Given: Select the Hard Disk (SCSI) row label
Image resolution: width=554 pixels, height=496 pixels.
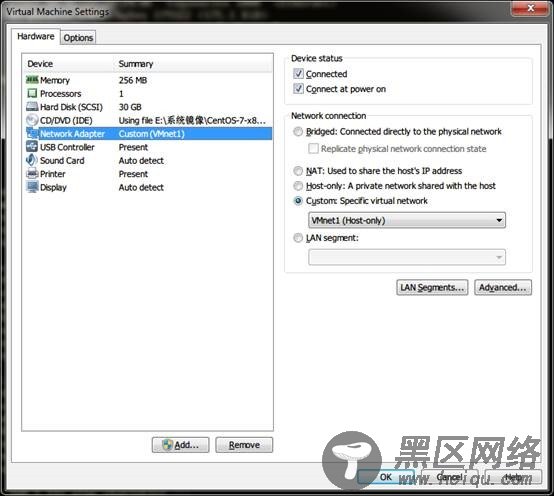Looking at the screenshot, I should (x=71, y=107).
